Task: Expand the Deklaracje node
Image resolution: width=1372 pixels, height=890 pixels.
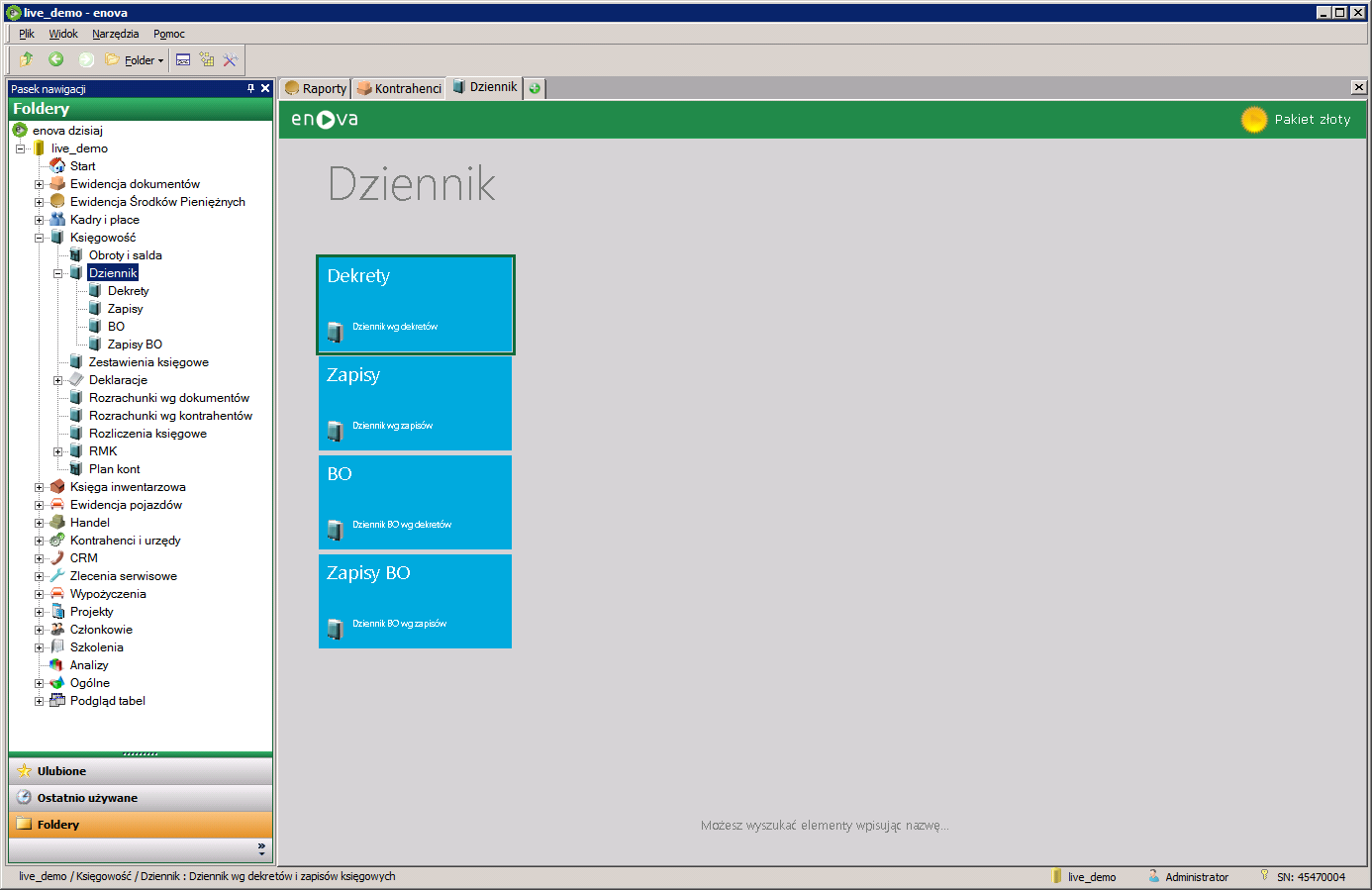Action: [57, 380]
